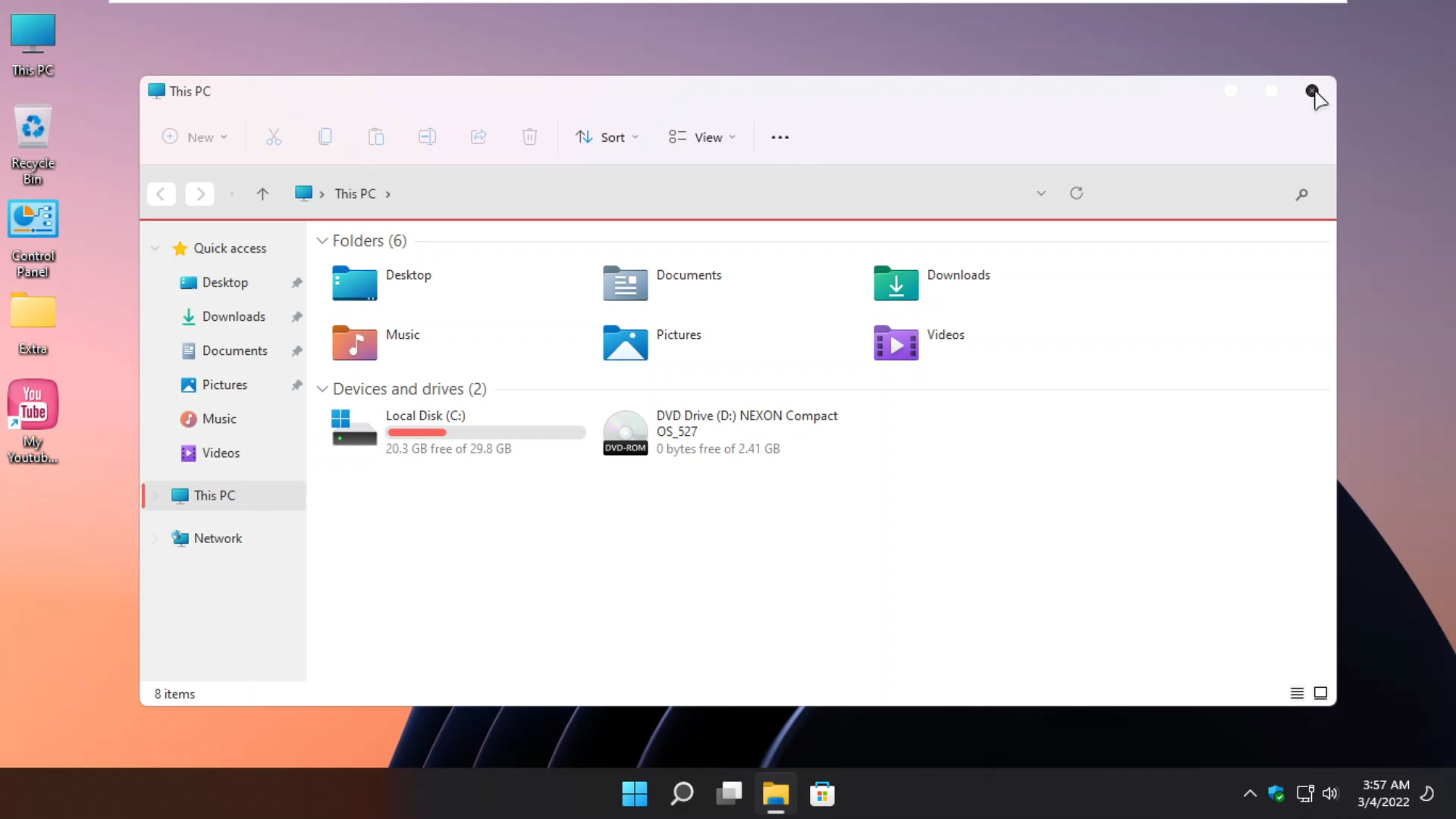The image size is (1456, 819).
Task: Select Documents in Quick access
Action: coord(234,351)
